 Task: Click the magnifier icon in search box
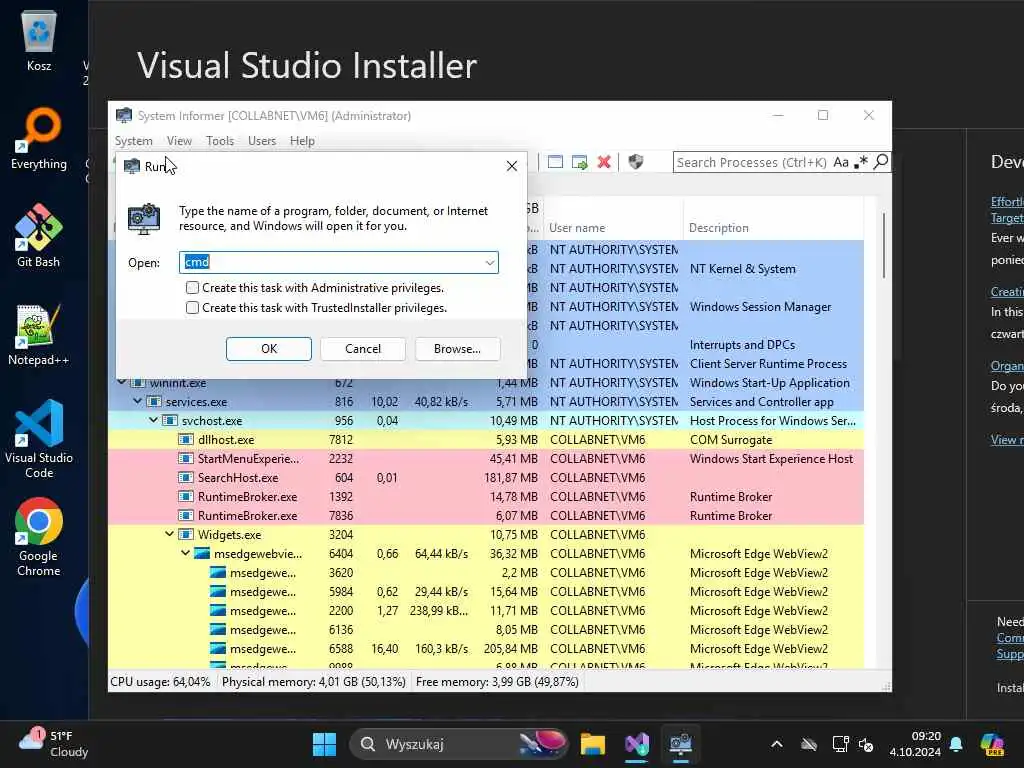[x=881, y=161]
